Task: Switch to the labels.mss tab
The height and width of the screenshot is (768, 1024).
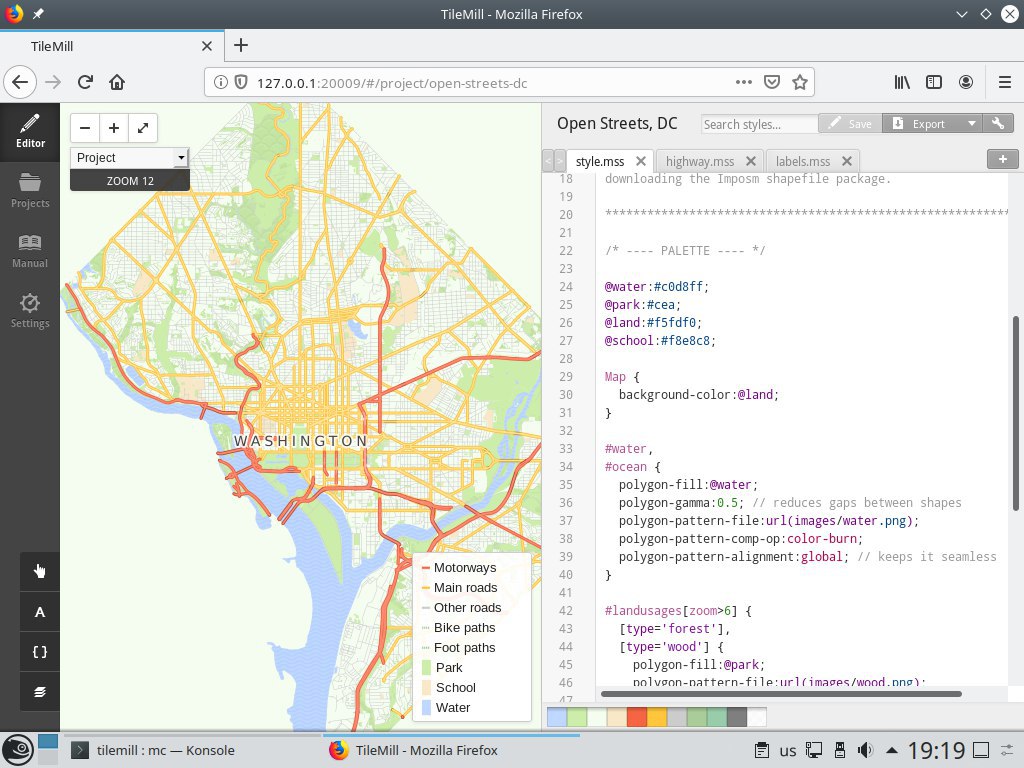Action: pyautogui.click(x=803, y=161)
